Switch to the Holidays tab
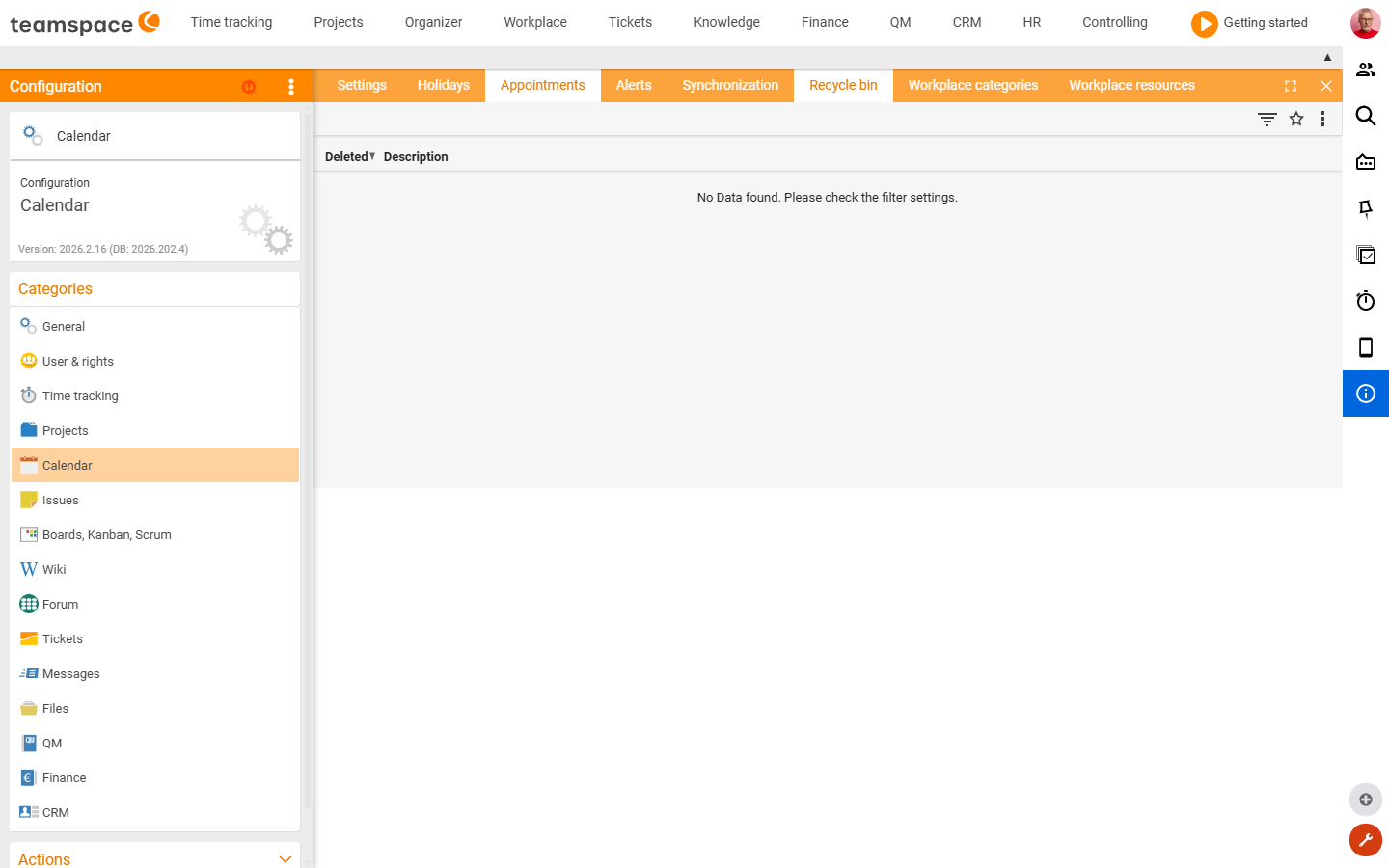This screenshot has width=1389, height=868. click(444, 85)
